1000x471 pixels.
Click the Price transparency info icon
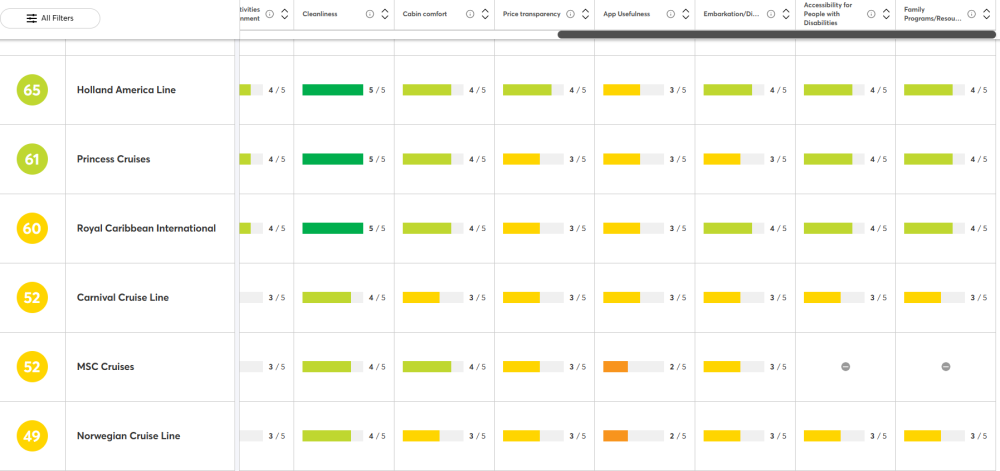click(570, 14)
